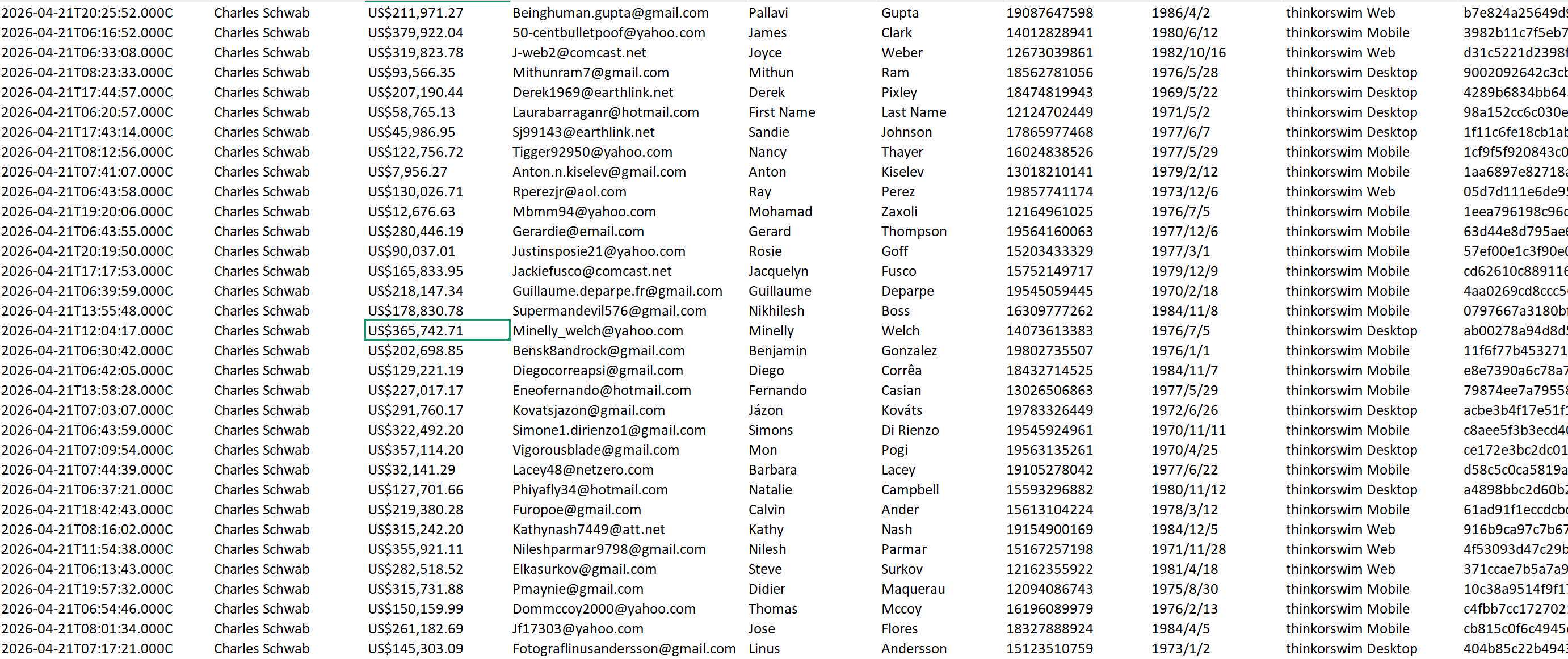
Task: Click email Rperezjr@aol.com
Action: click(569, 192)
